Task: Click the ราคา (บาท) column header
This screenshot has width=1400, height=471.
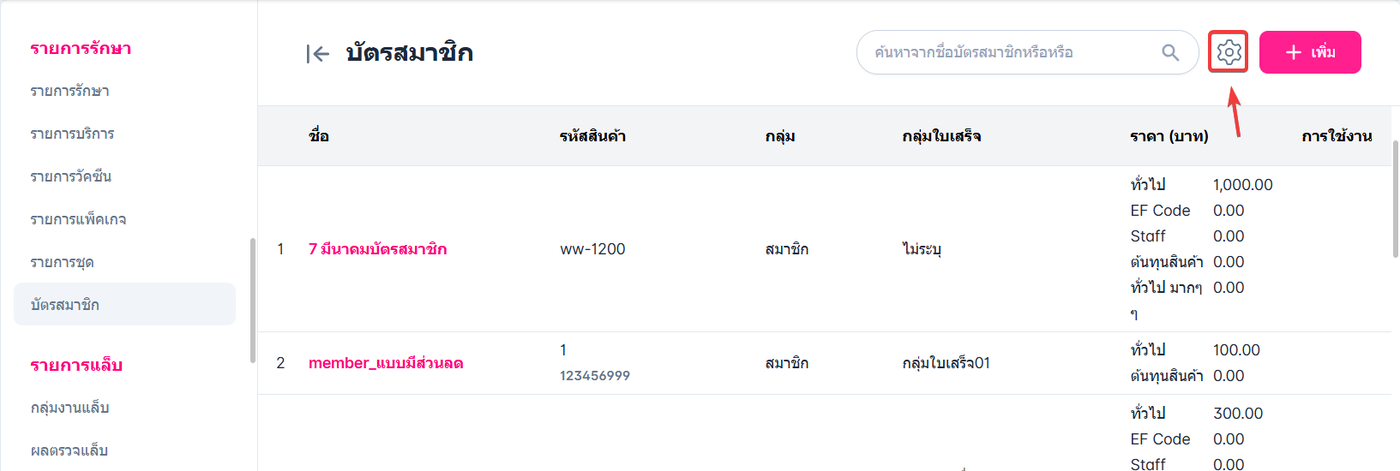Action: (x=1168, y=136)
